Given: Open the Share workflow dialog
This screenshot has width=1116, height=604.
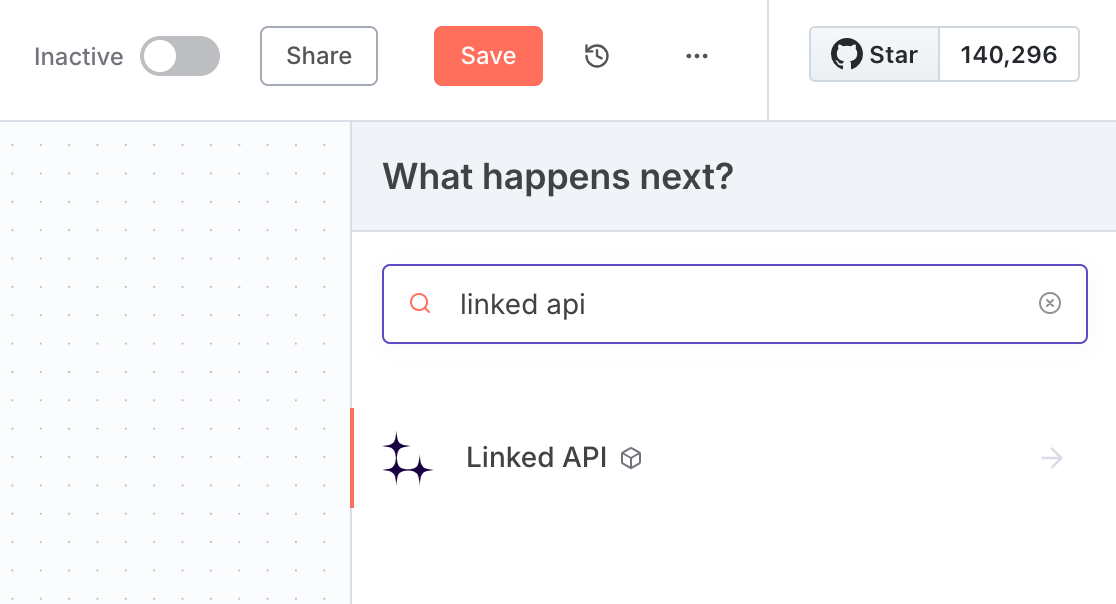Looking at the screenshot, I should coord(319,56).
